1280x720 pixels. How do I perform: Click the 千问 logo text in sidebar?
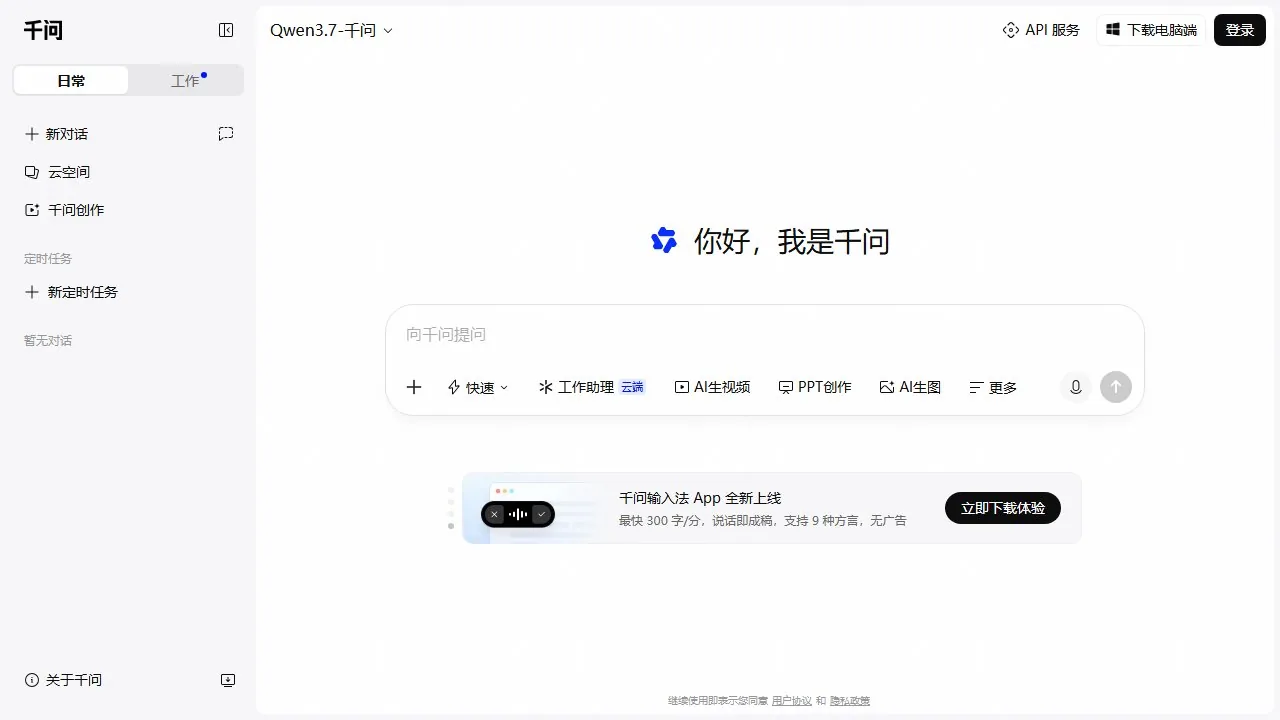43,30
